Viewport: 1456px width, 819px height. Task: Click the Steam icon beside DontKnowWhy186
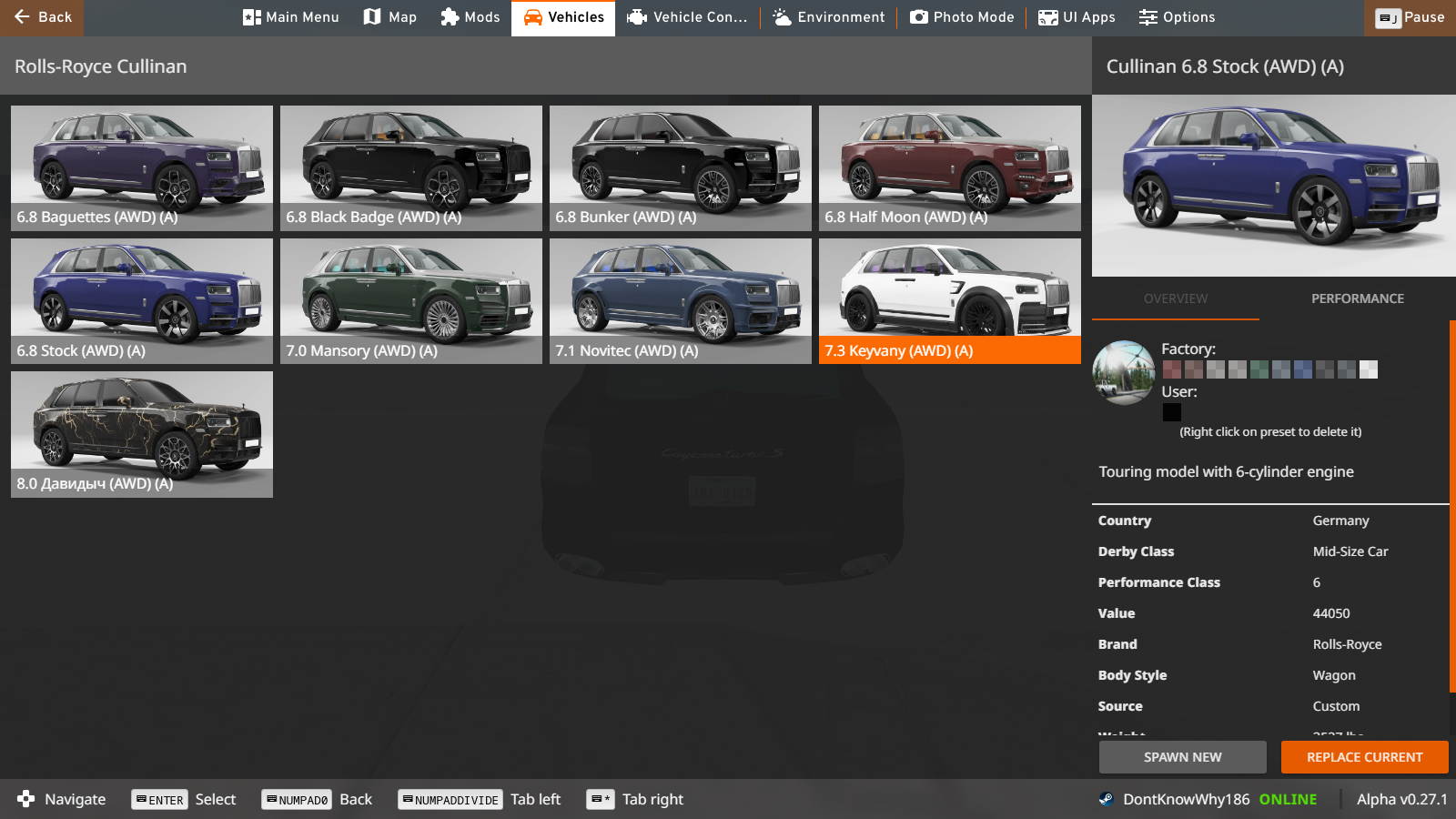click(1106, 799)
